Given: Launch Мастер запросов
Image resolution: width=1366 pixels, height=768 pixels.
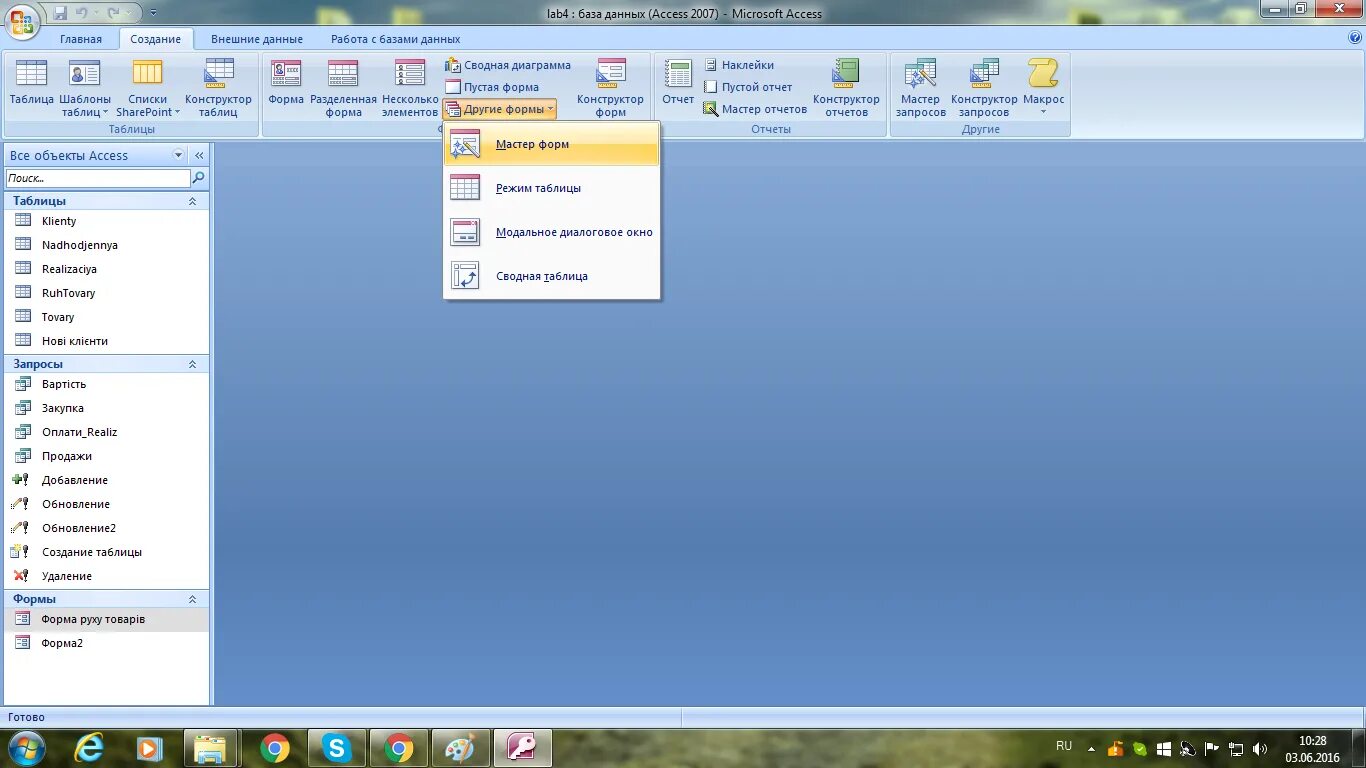Looking at the screenshot, I should [x=920, y=88].
